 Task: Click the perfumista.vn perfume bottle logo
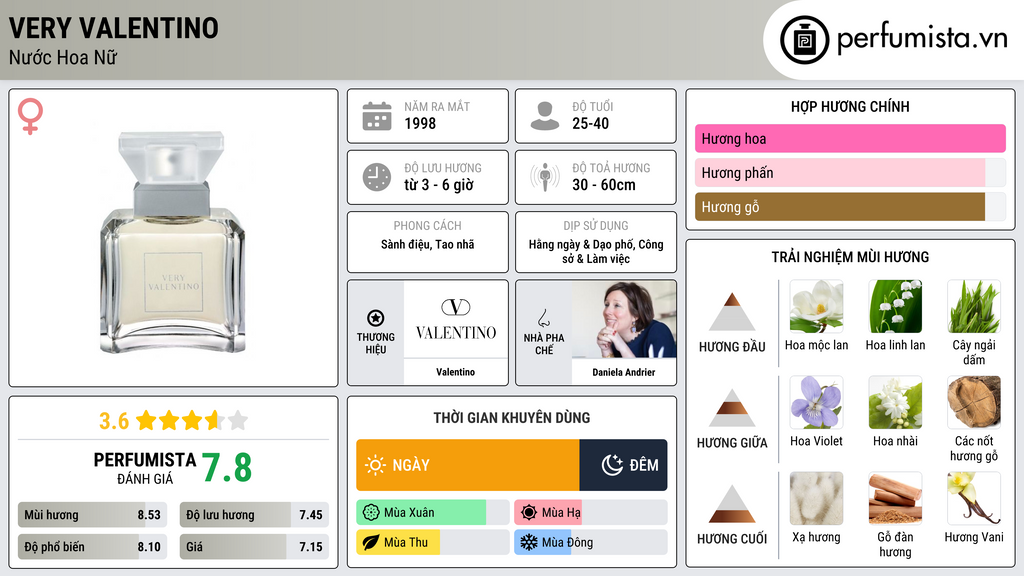point(804,40)
